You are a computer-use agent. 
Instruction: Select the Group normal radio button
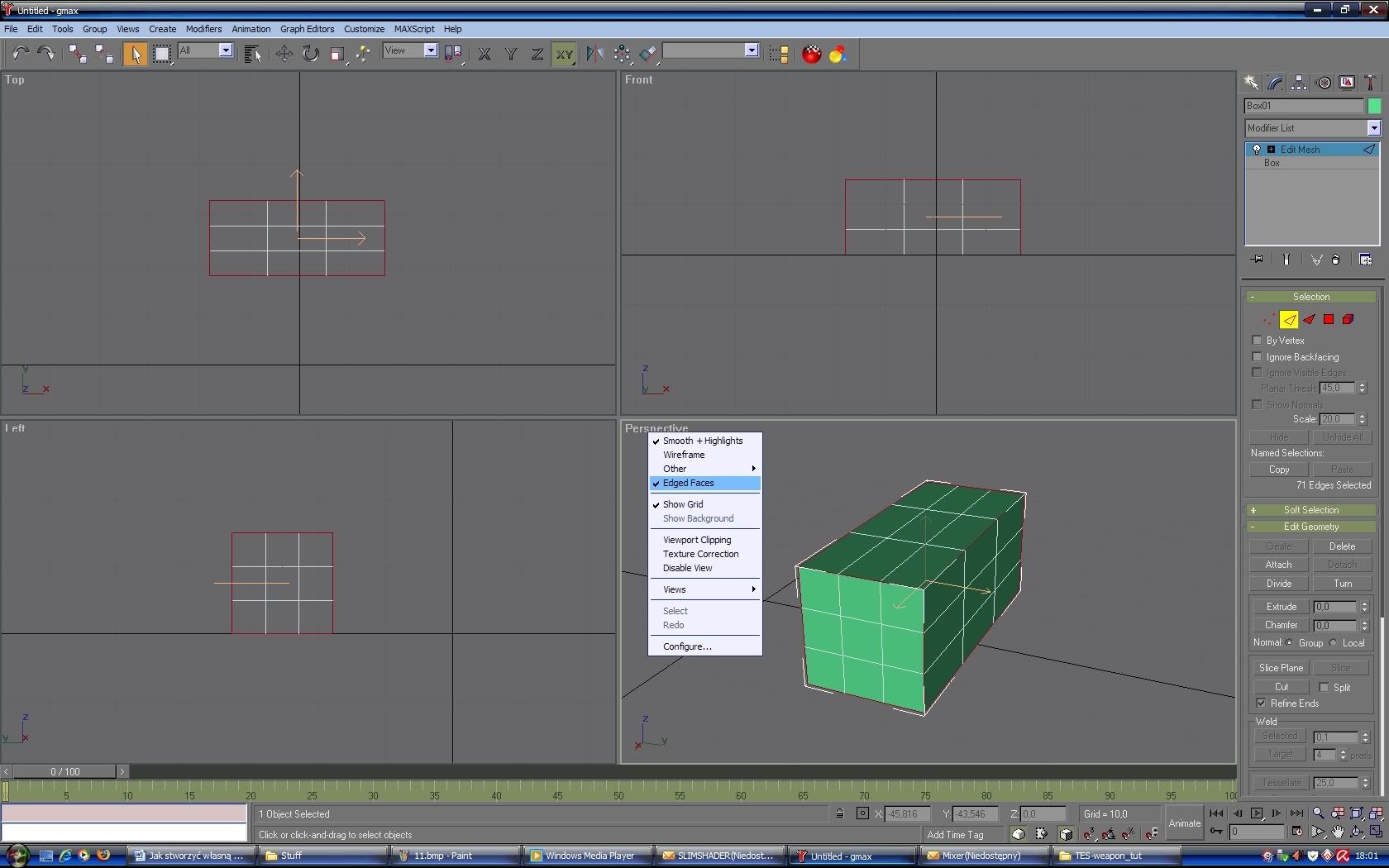1289,642
